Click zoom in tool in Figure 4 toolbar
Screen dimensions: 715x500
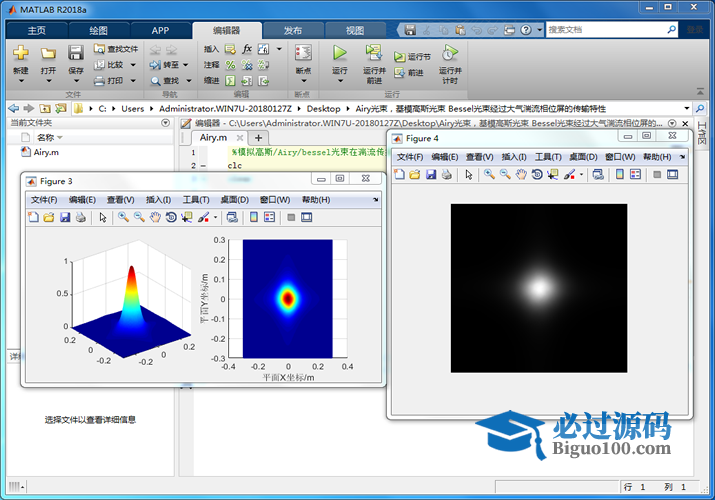coord(489,174)
